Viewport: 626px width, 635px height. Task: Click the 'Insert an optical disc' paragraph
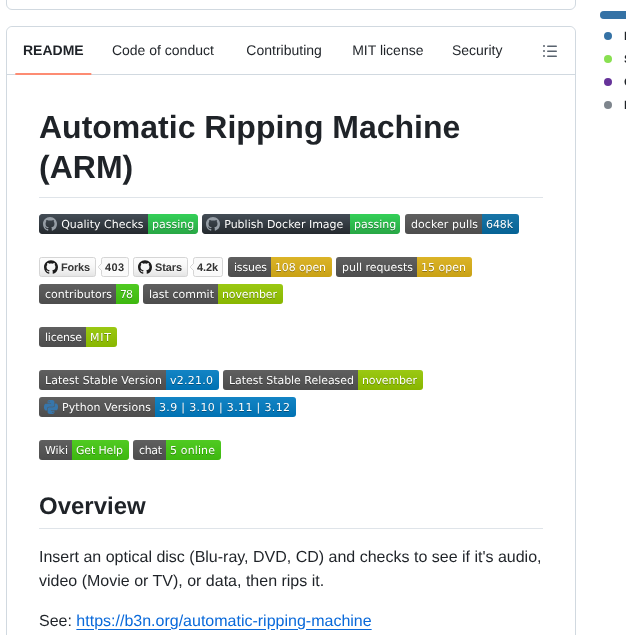pos(290,569)
